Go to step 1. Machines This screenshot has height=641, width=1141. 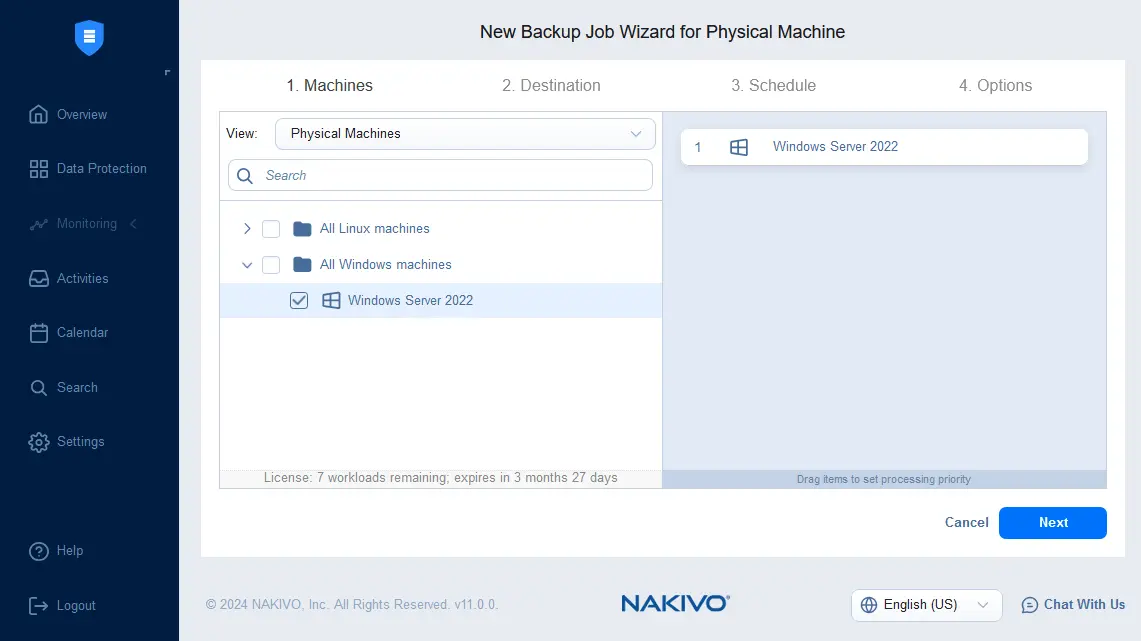click(x=330, y=85)
